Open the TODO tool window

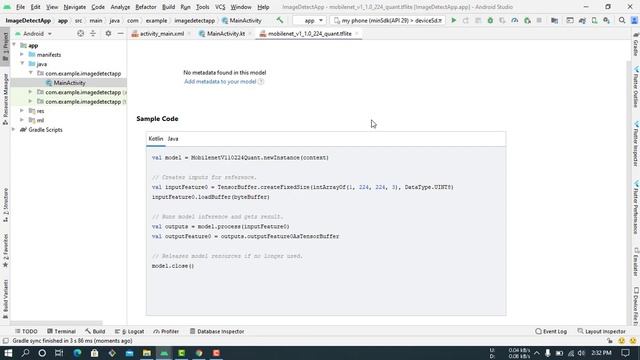click(x=26, y=331)
